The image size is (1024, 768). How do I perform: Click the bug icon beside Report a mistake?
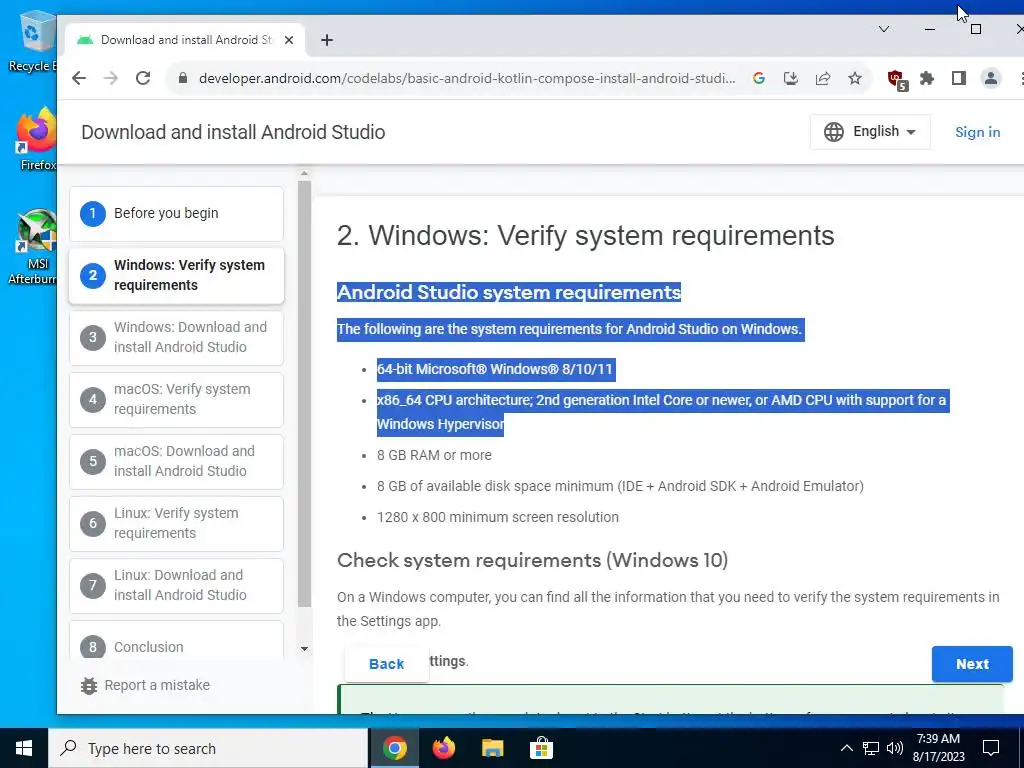pos(89,686)
